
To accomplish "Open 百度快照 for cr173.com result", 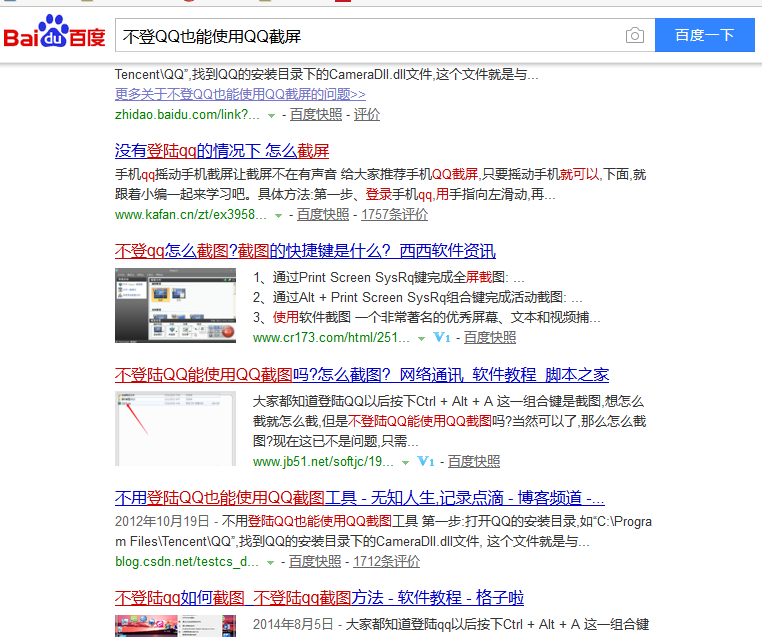I will (x=490, y=337).
